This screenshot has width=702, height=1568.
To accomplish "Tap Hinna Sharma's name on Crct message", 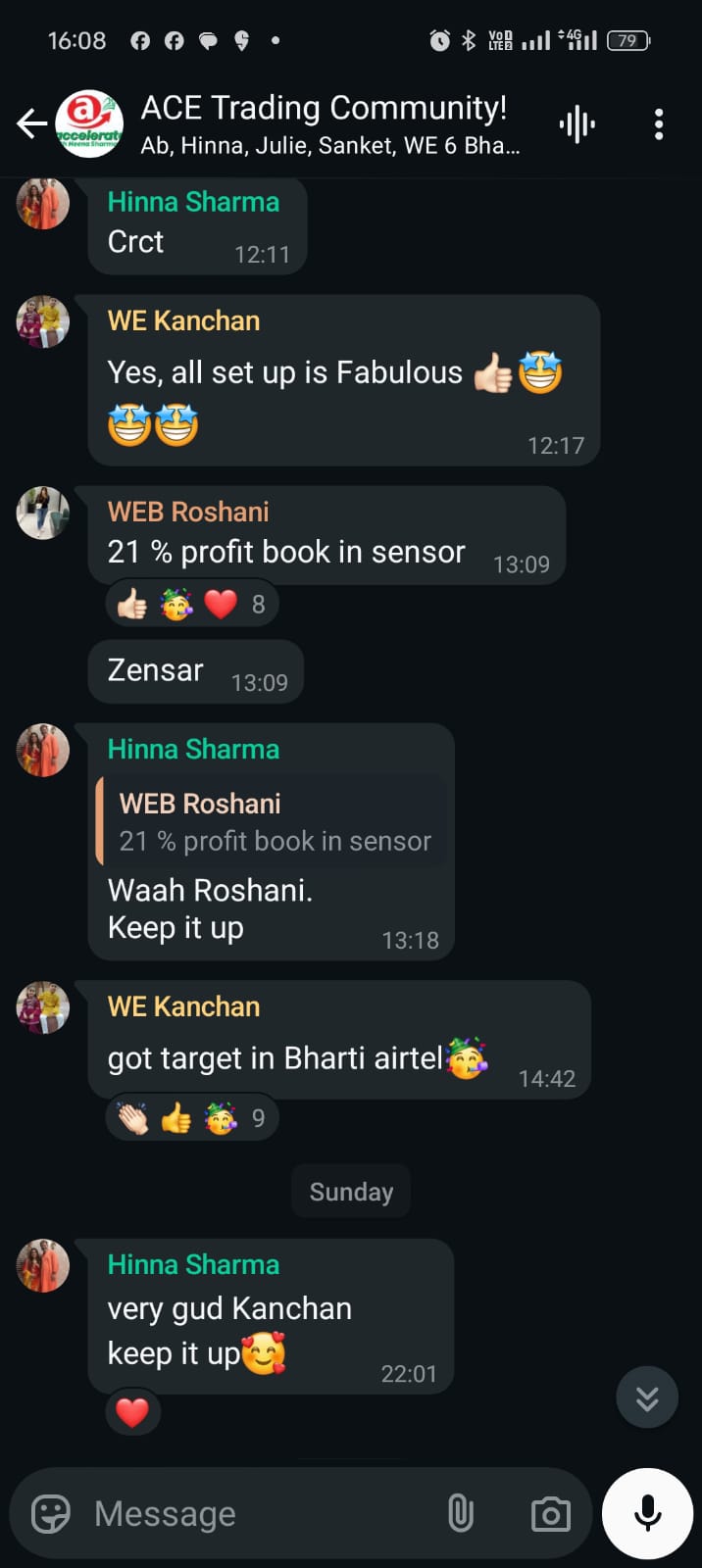I will click(193, 201).
